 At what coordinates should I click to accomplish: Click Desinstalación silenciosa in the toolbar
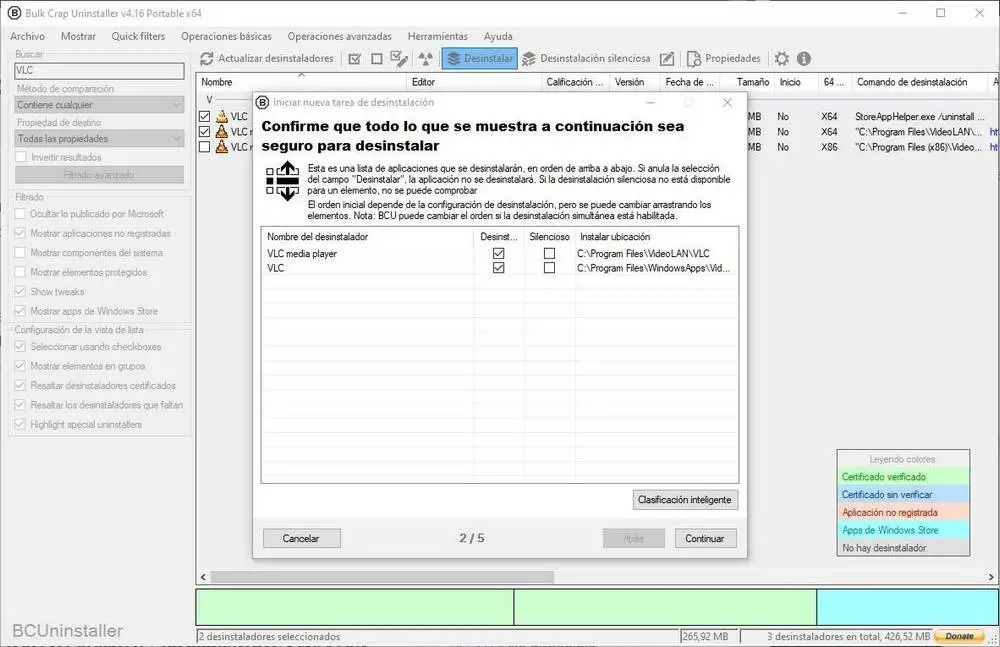pos(586,59)
